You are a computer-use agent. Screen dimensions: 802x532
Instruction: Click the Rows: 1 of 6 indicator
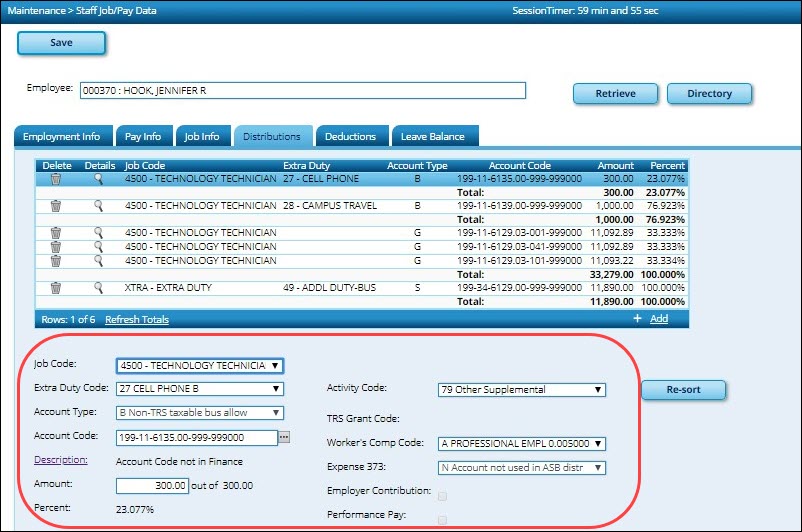click(69, 319)
